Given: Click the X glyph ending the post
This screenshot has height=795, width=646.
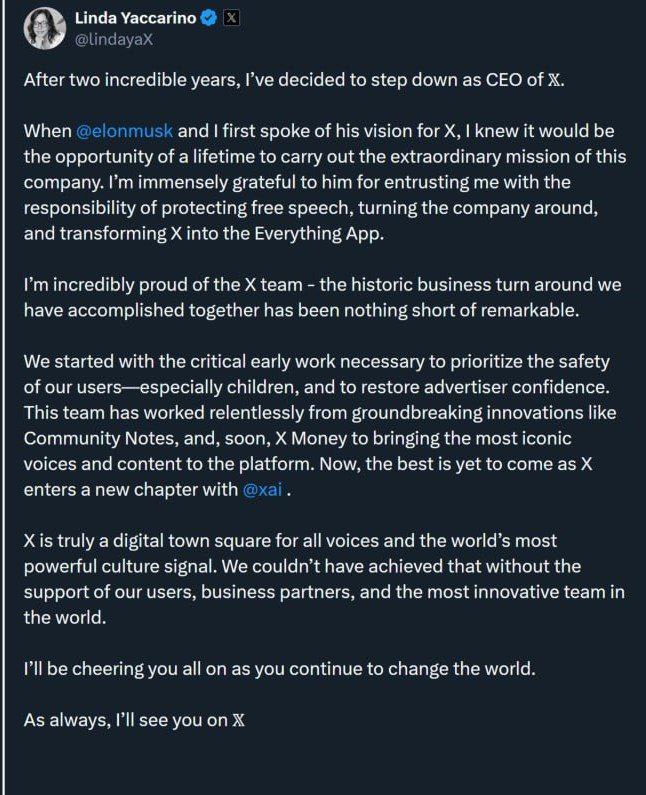Looking at the screenshot, I should point(238,718).
